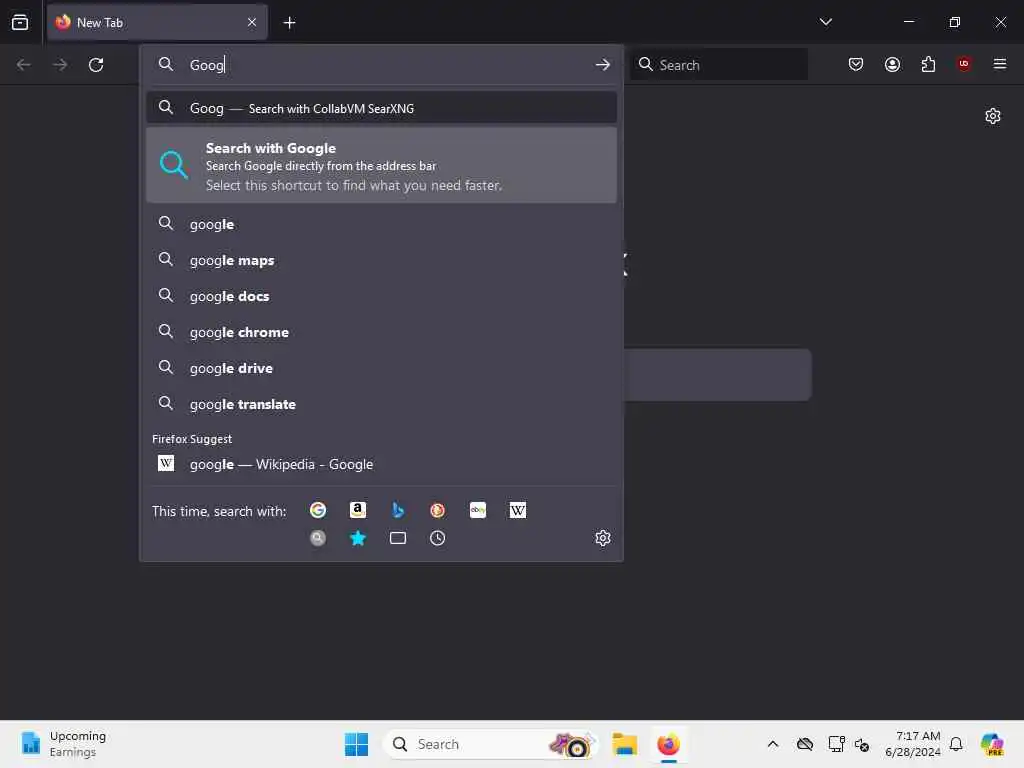
Task: Search history with the clock icon
Action: tap(438, 538)
